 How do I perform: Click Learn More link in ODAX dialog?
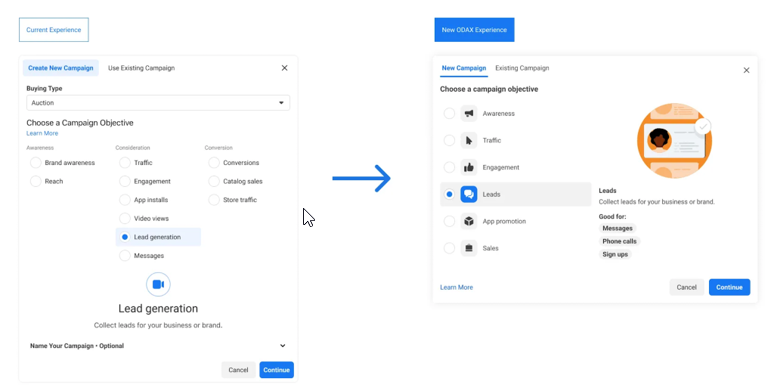(456, 287)
